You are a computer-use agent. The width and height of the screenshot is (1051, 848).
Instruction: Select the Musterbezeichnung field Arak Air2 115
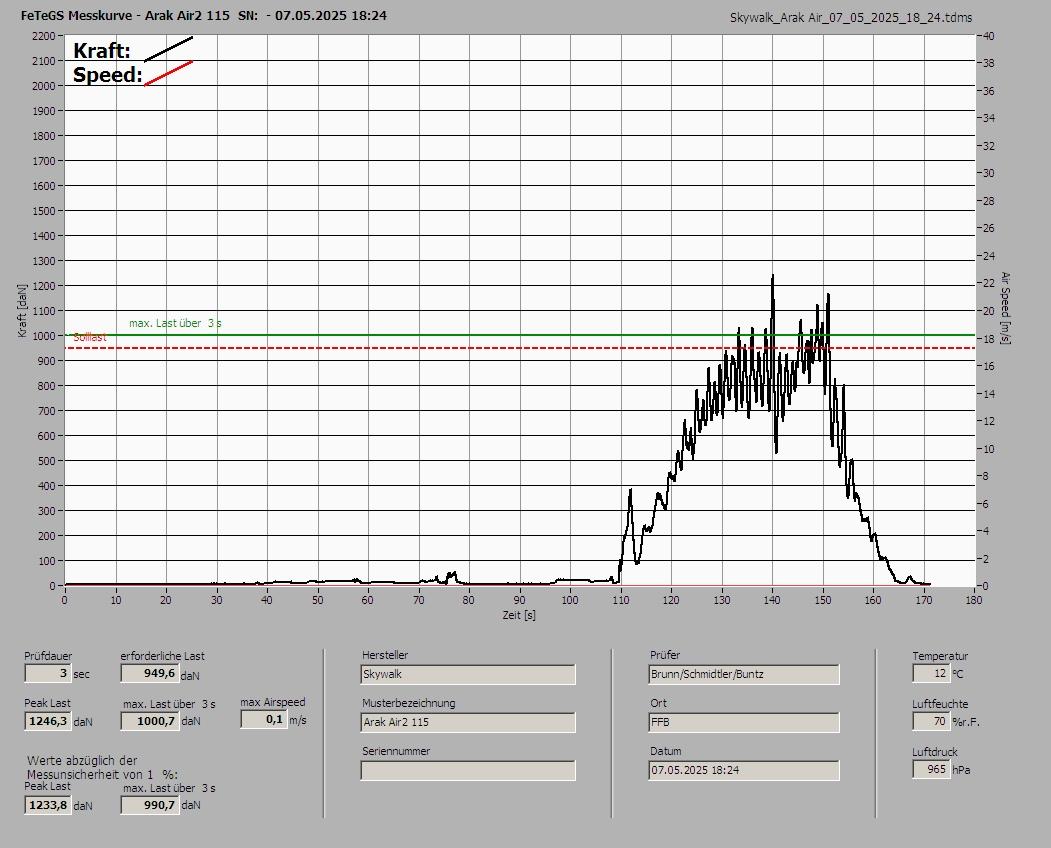468,723
